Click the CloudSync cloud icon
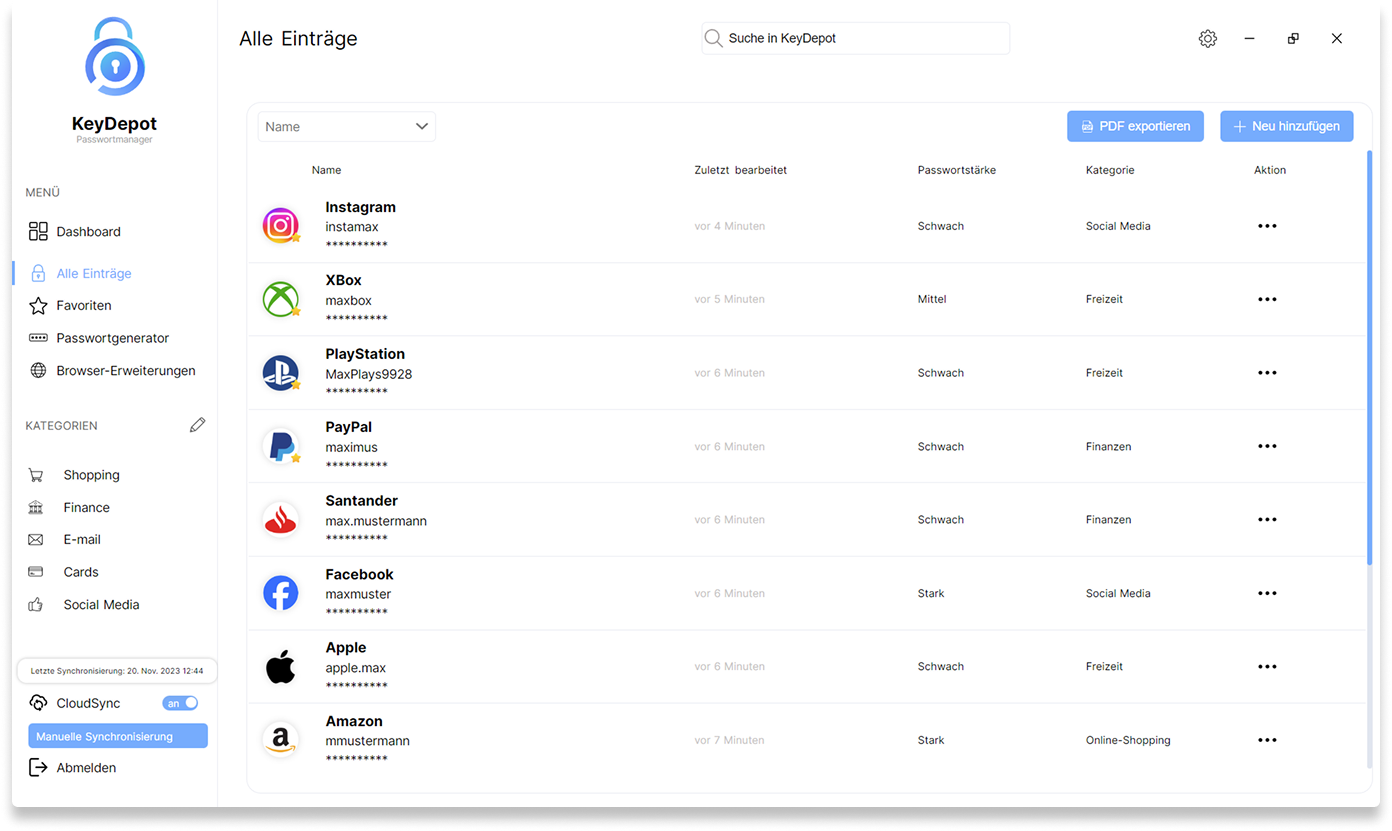 pos(38,703)
